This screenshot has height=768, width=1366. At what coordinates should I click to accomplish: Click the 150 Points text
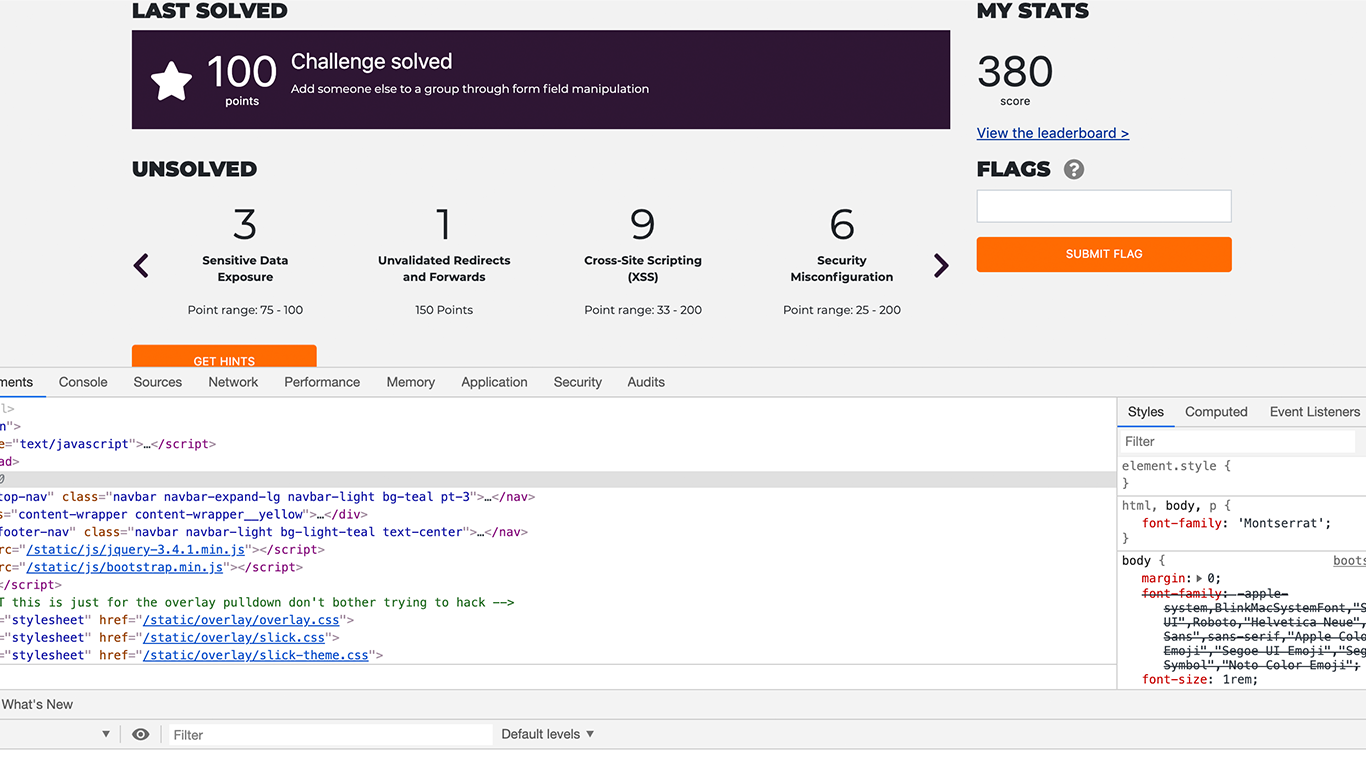[444, 310]
